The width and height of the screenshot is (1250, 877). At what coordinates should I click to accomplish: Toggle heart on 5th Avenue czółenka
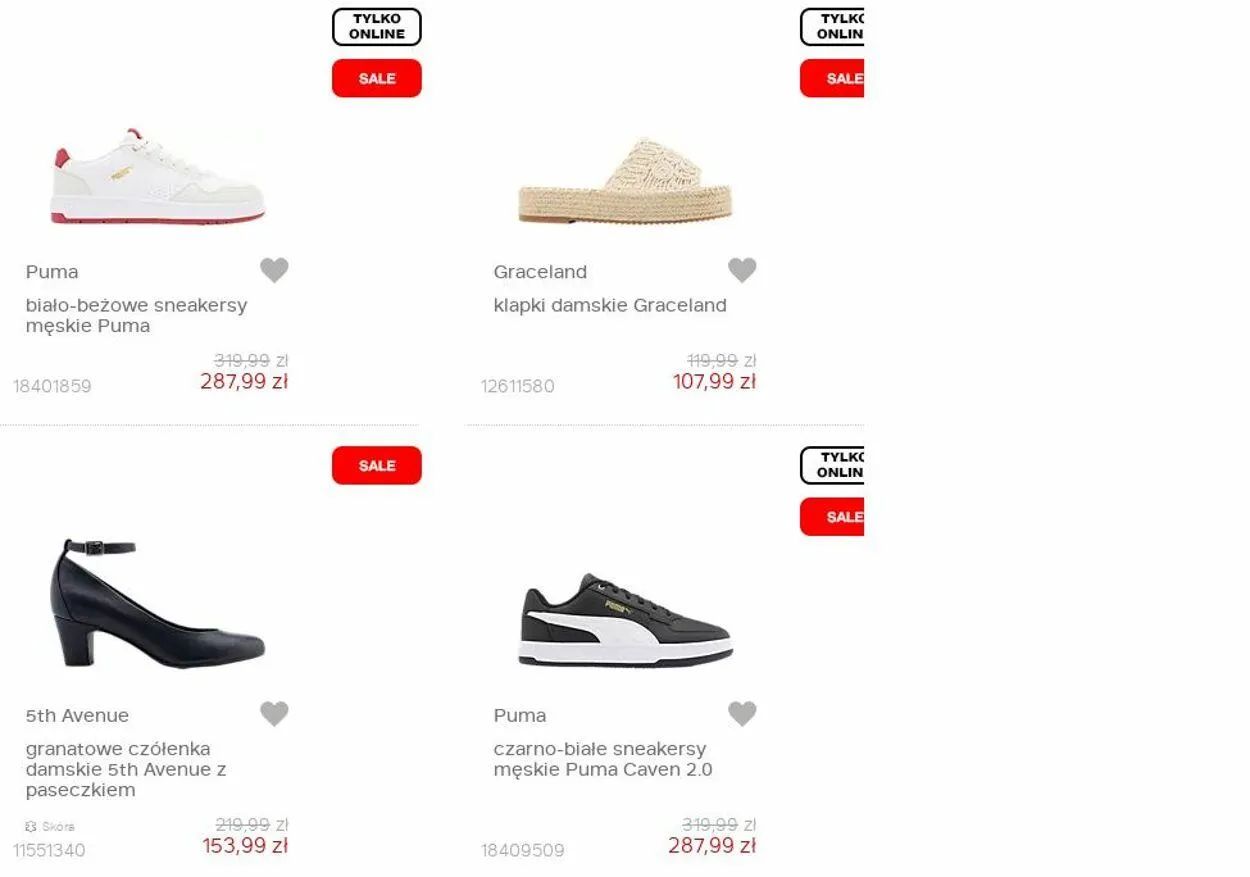[274, 714]
